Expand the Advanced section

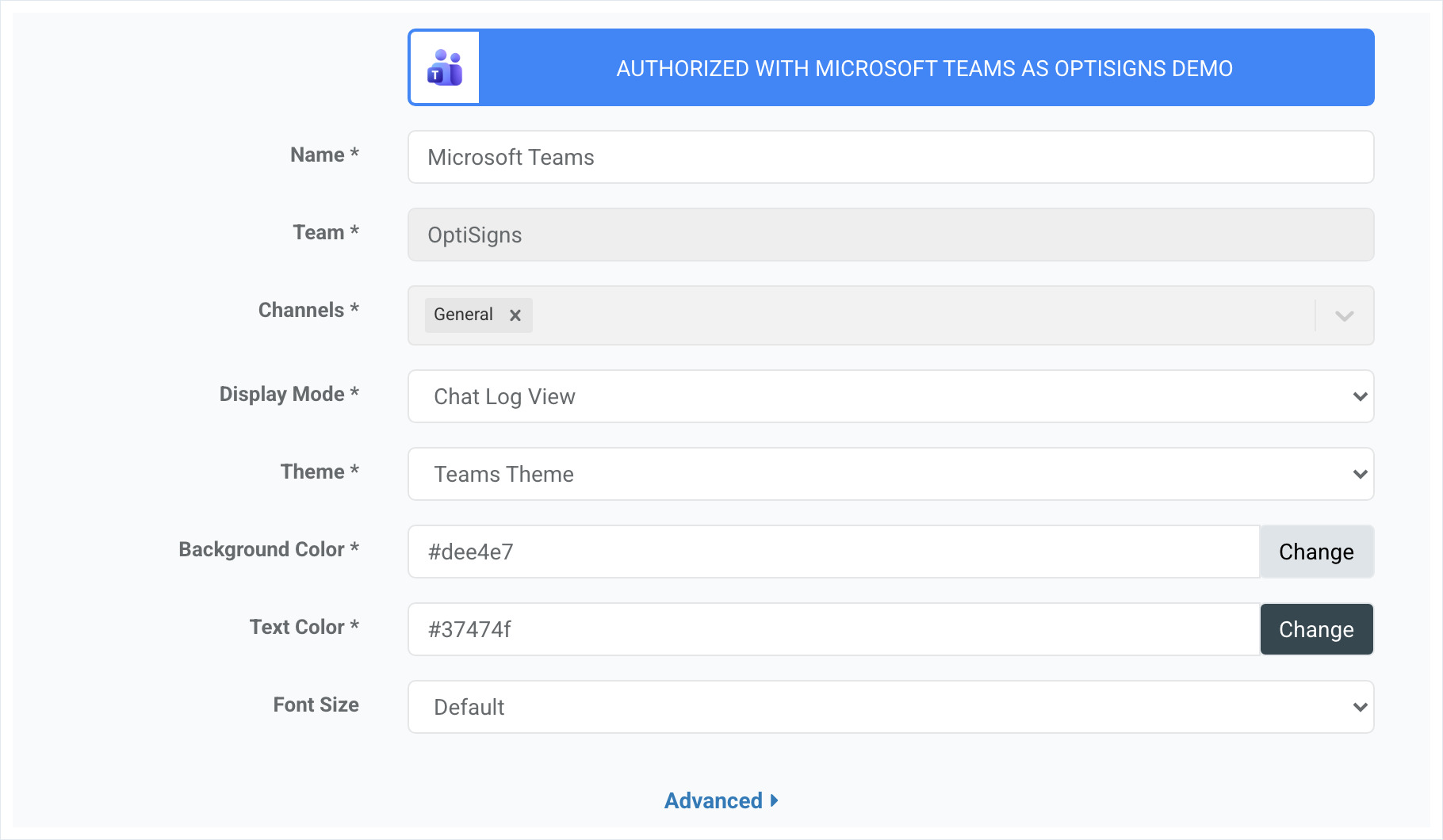pos(721,800)
